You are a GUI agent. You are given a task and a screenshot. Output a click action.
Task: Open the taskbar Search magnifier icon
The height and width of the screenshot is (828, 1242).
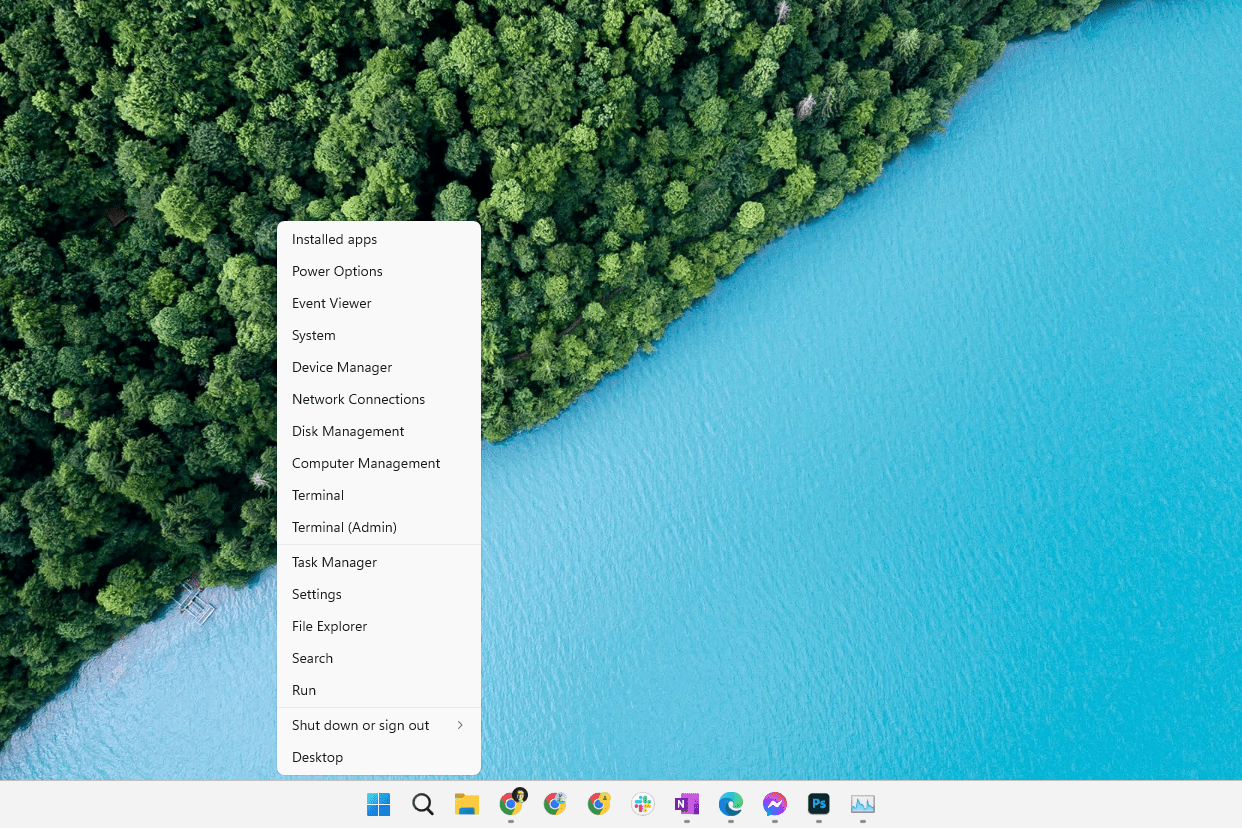[423, 804]
